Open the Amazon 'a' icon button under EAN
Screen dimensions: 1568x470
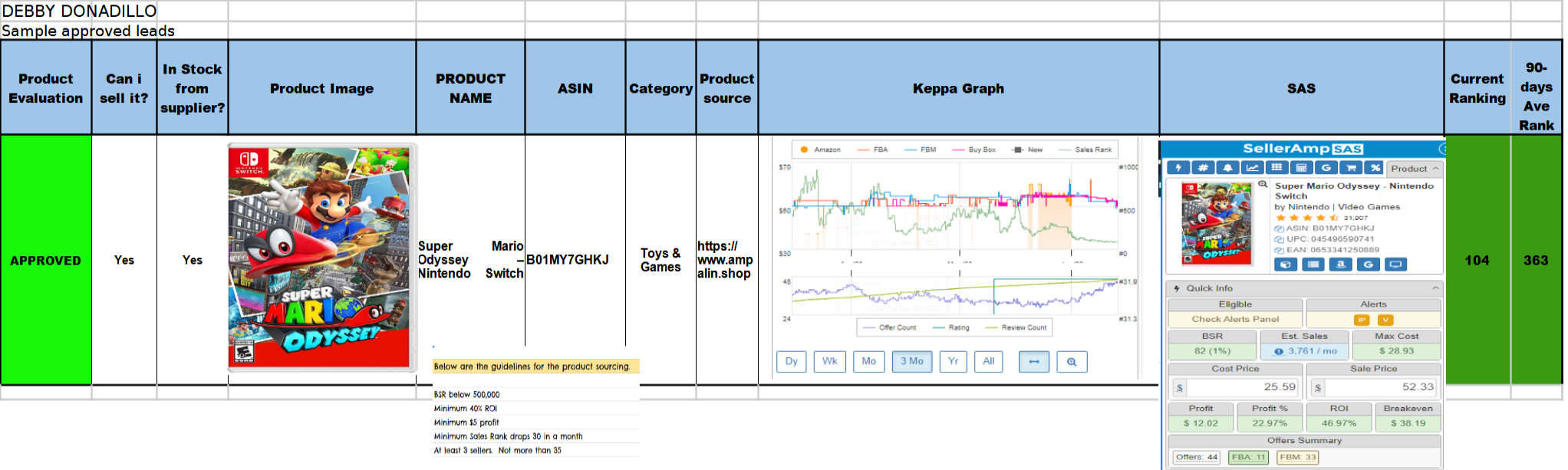click(x=1340, y=265)
